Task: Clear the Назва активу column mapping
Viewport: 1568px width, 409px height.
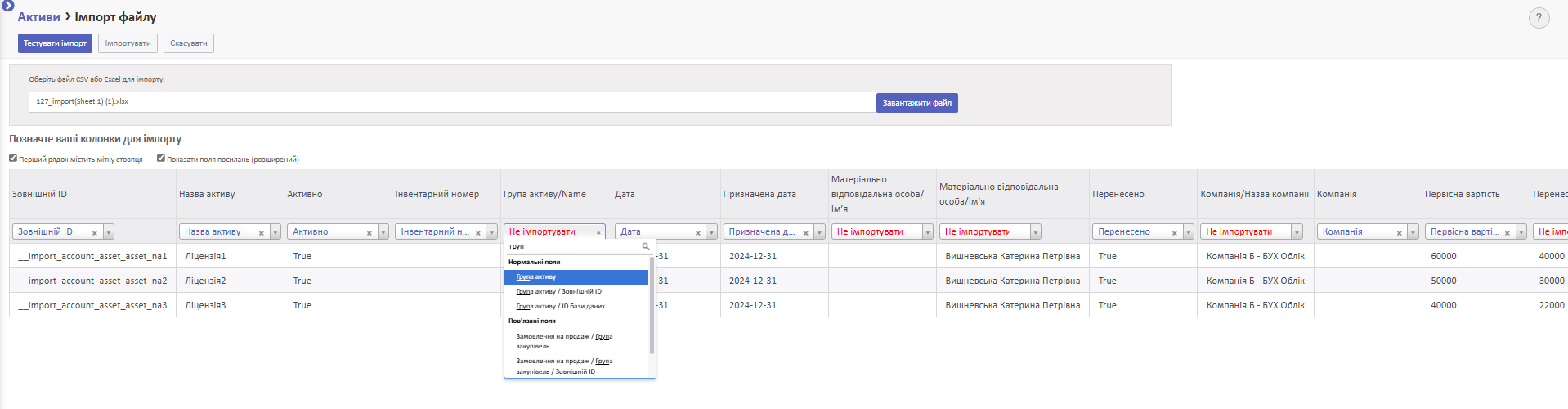Action: pos(262,233)
